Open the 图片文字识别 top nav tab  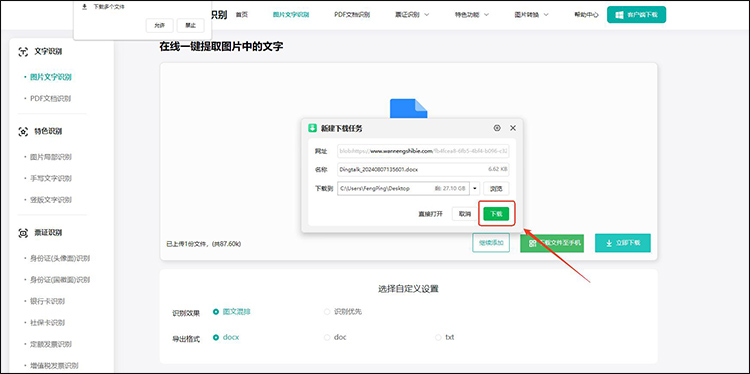coord(291,14)
